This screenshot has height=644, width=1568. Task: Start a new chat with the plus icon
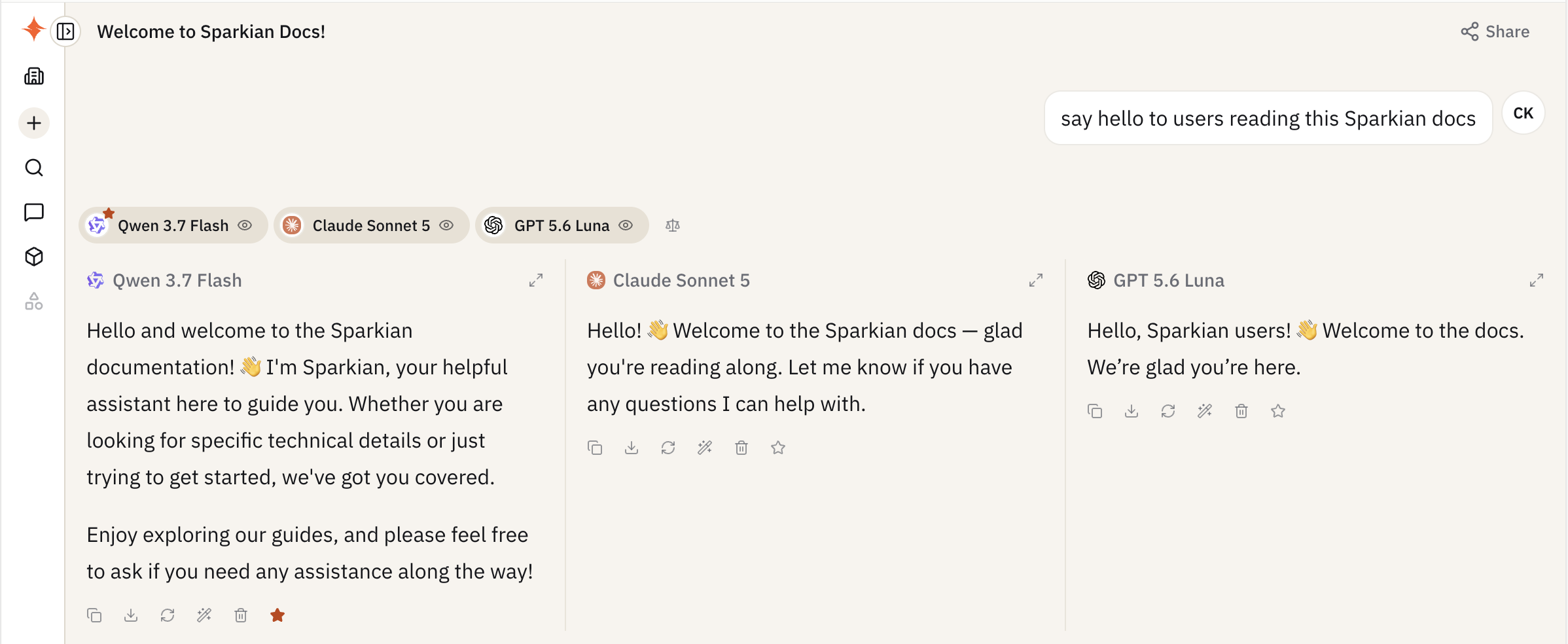(x=34, y=123)
